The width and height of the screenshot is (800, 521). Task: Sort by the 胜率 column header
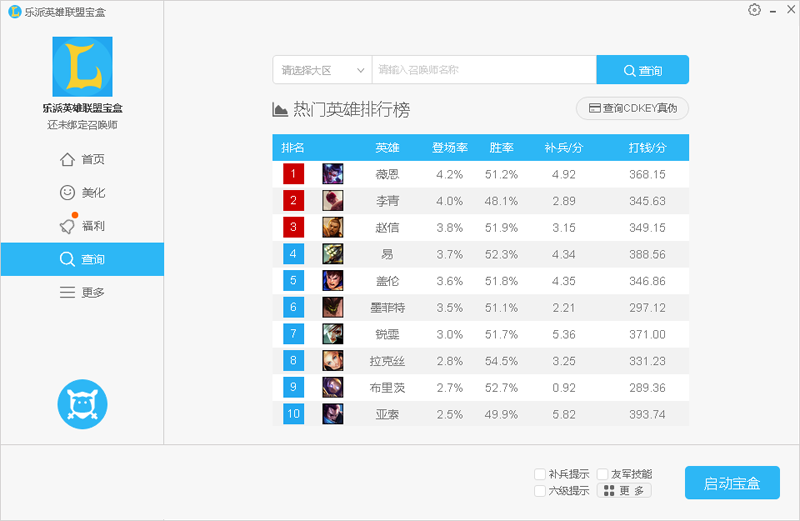(x=501, y=148)
